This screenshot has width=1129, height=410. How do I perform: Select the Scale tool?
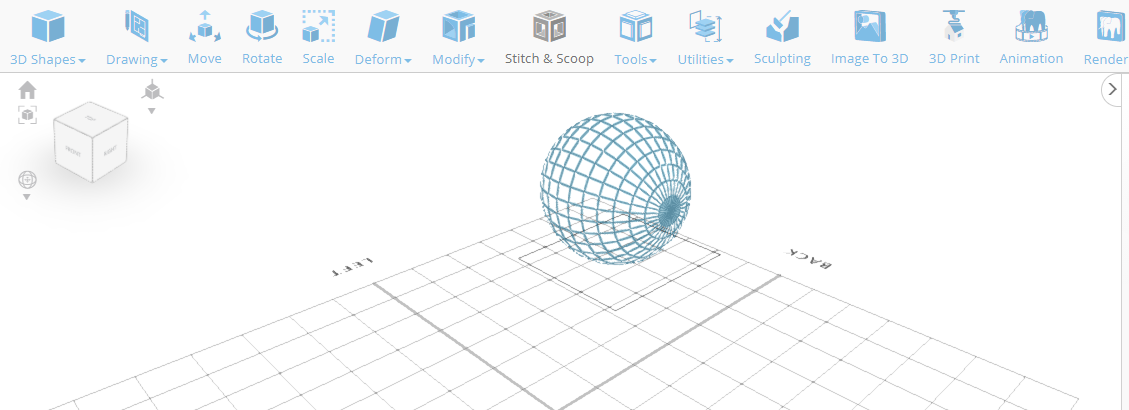pyautogui.click(x=318, y=39)
